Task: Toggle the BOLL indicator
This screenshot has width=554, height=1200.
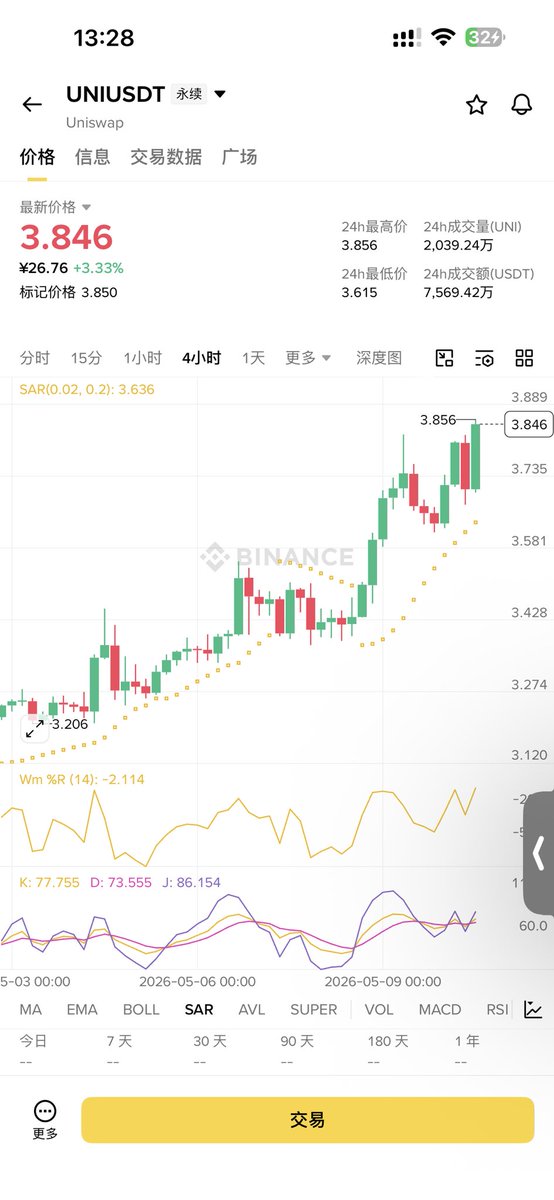Action: [x=141, y=1010]
